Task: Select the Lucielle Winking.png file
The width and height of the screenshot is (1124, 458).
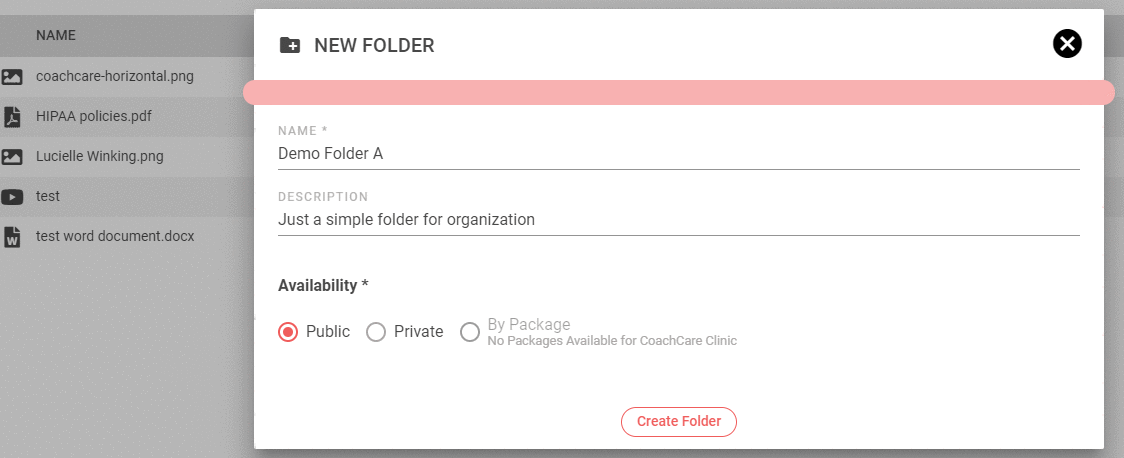Action: click(100, 157)
